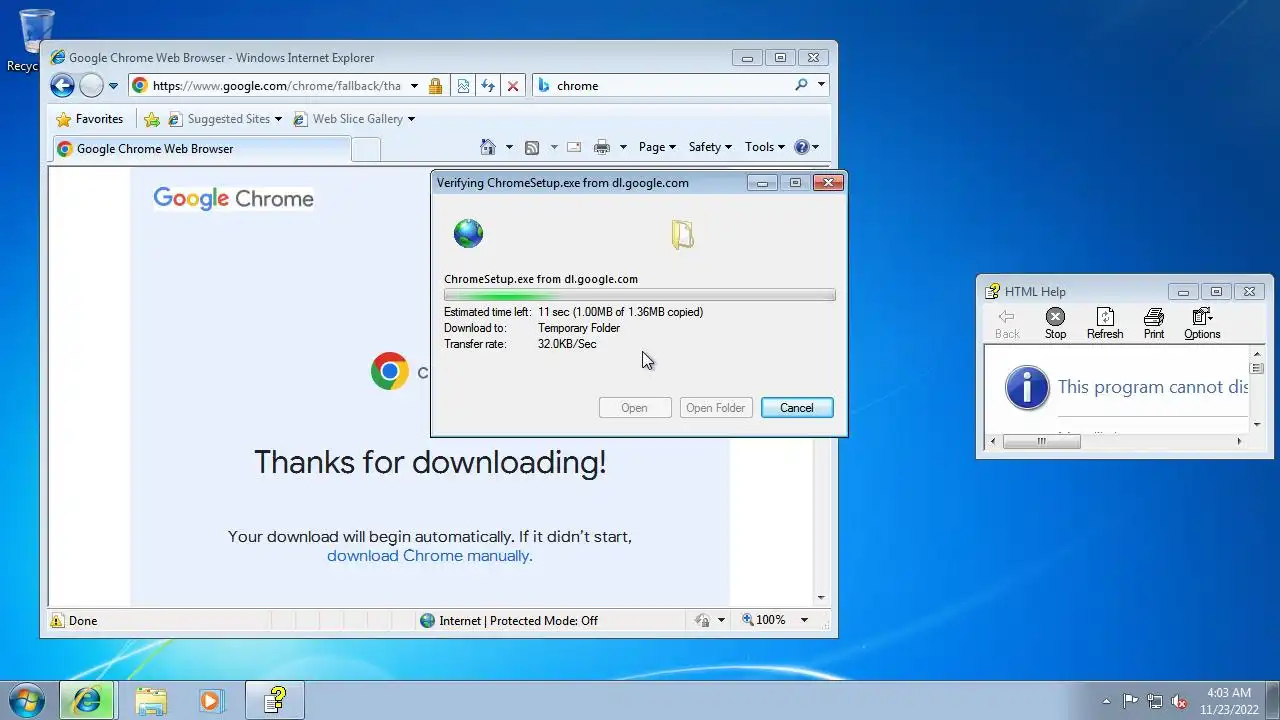Click the RSS Feeds icon in command bar
Image resolution: width=1280 pixels, height=720 pixels.
click(533, 147)
